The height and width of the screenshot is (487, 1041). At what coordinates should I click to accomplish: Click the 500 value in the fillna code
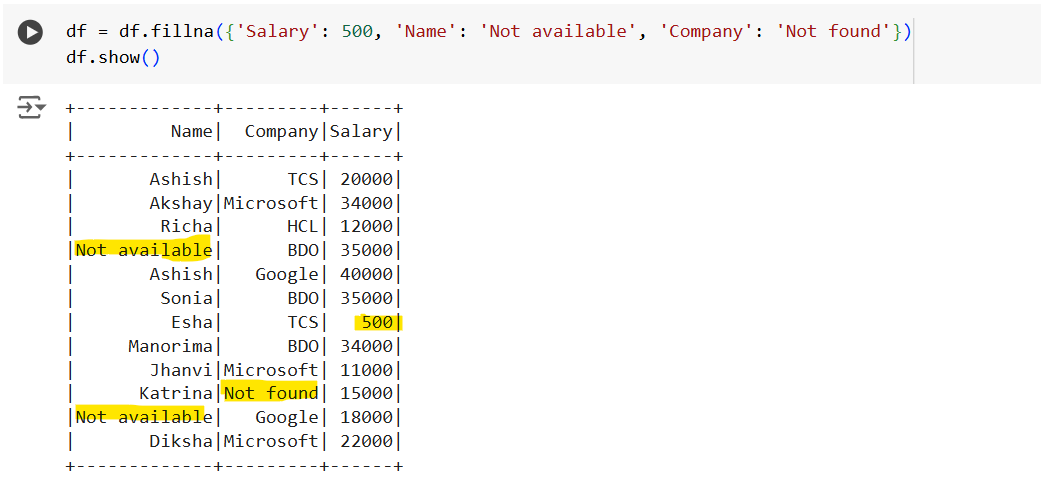click(357, 31)
